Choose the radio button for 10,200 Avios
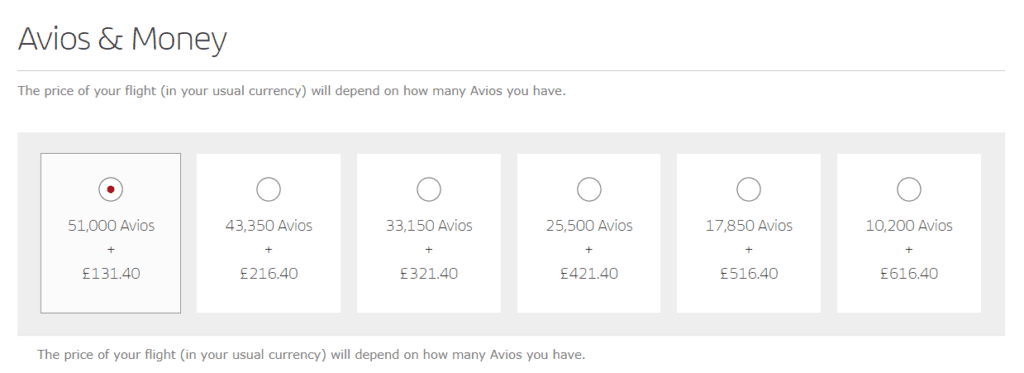The image size is (1024, 373). point(909,189)
